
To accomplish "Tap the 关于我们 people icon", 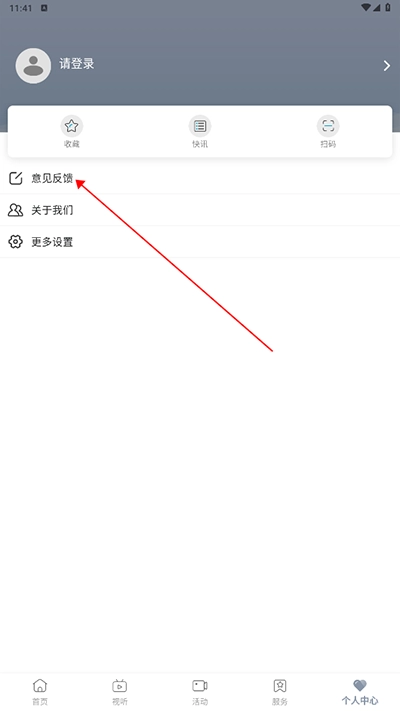I will tap(15, 210).
